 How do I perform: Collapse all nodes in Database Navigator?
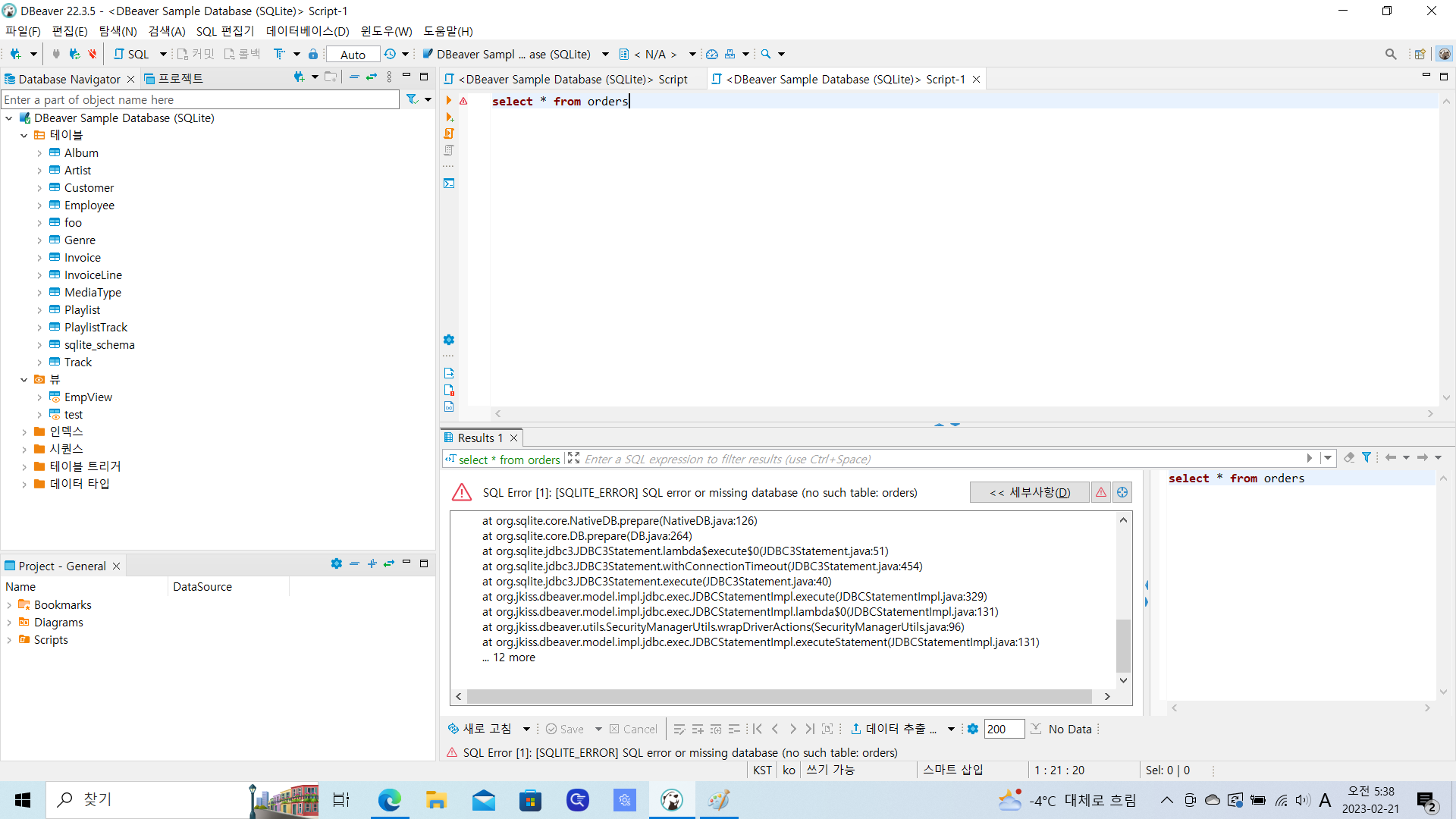[x=354, y=77]
